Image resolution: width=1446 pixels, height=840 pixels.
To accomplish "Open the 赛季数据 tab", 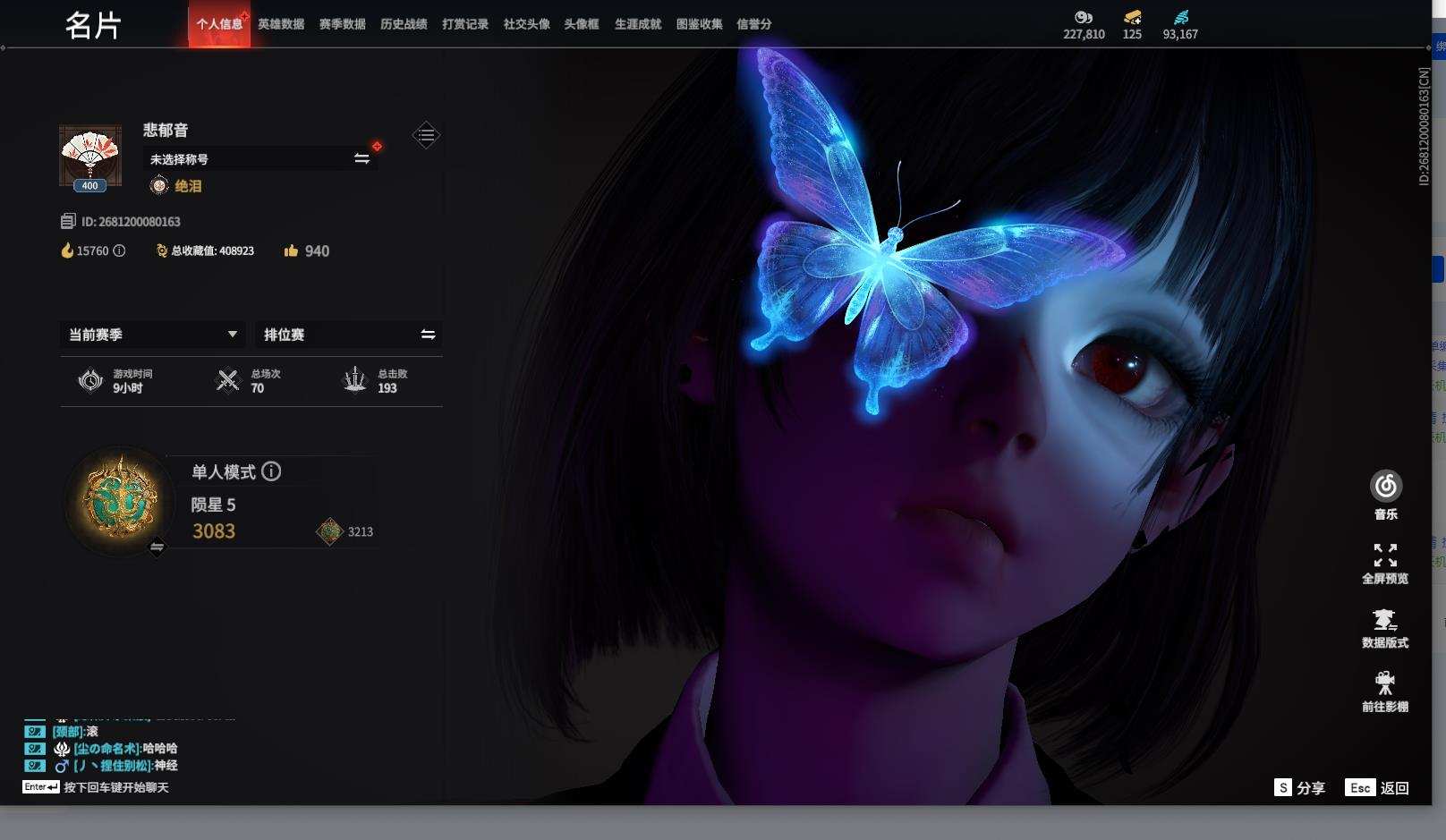I will click(x=342, y=24).
